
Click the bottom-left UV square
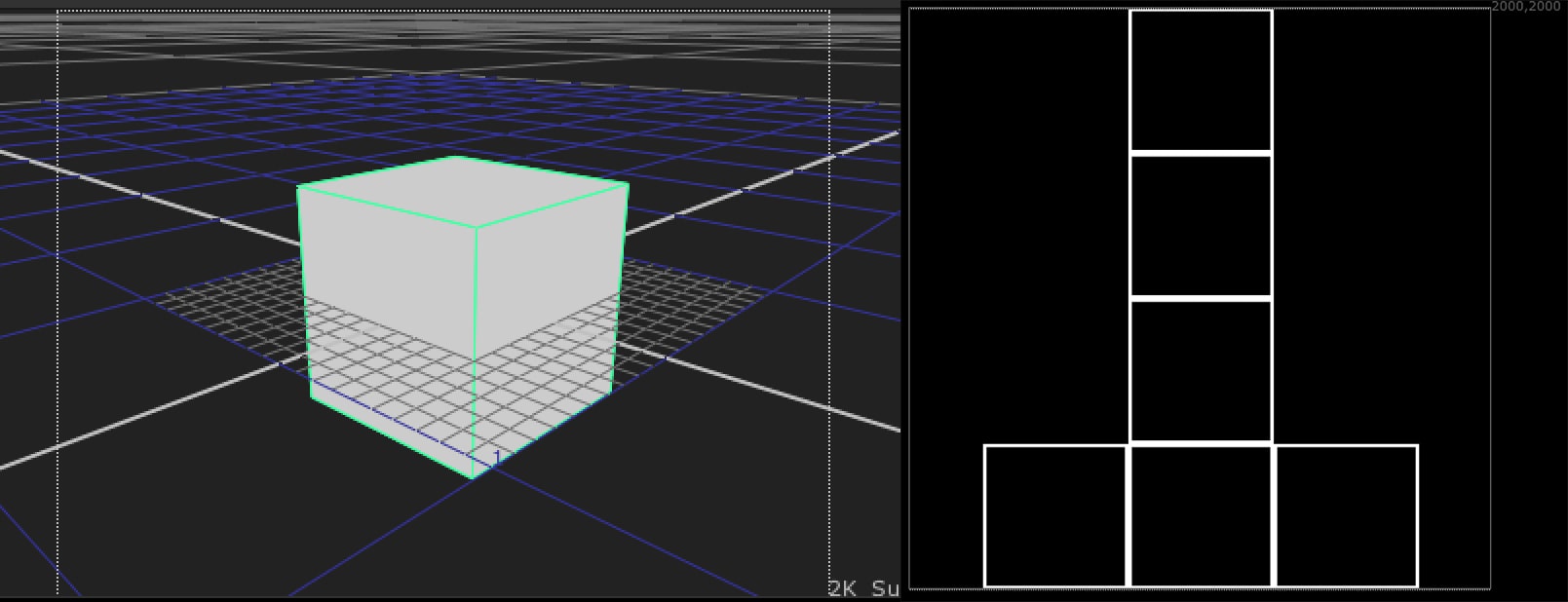pos(1055,516)
